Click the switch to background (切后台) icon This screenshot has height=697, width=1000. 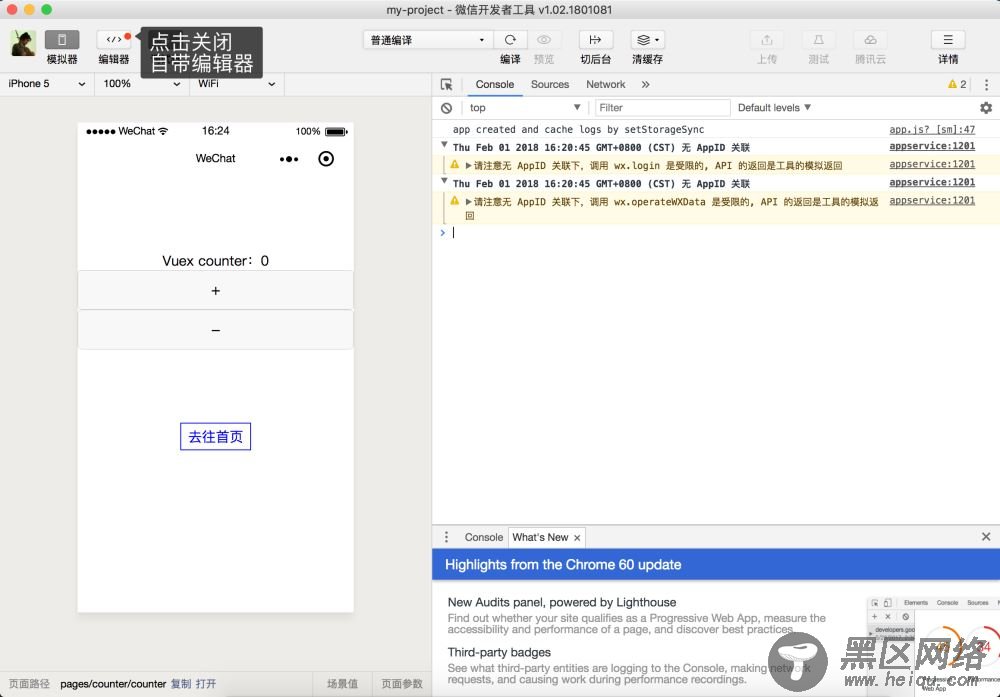click(x=596, y=40)
